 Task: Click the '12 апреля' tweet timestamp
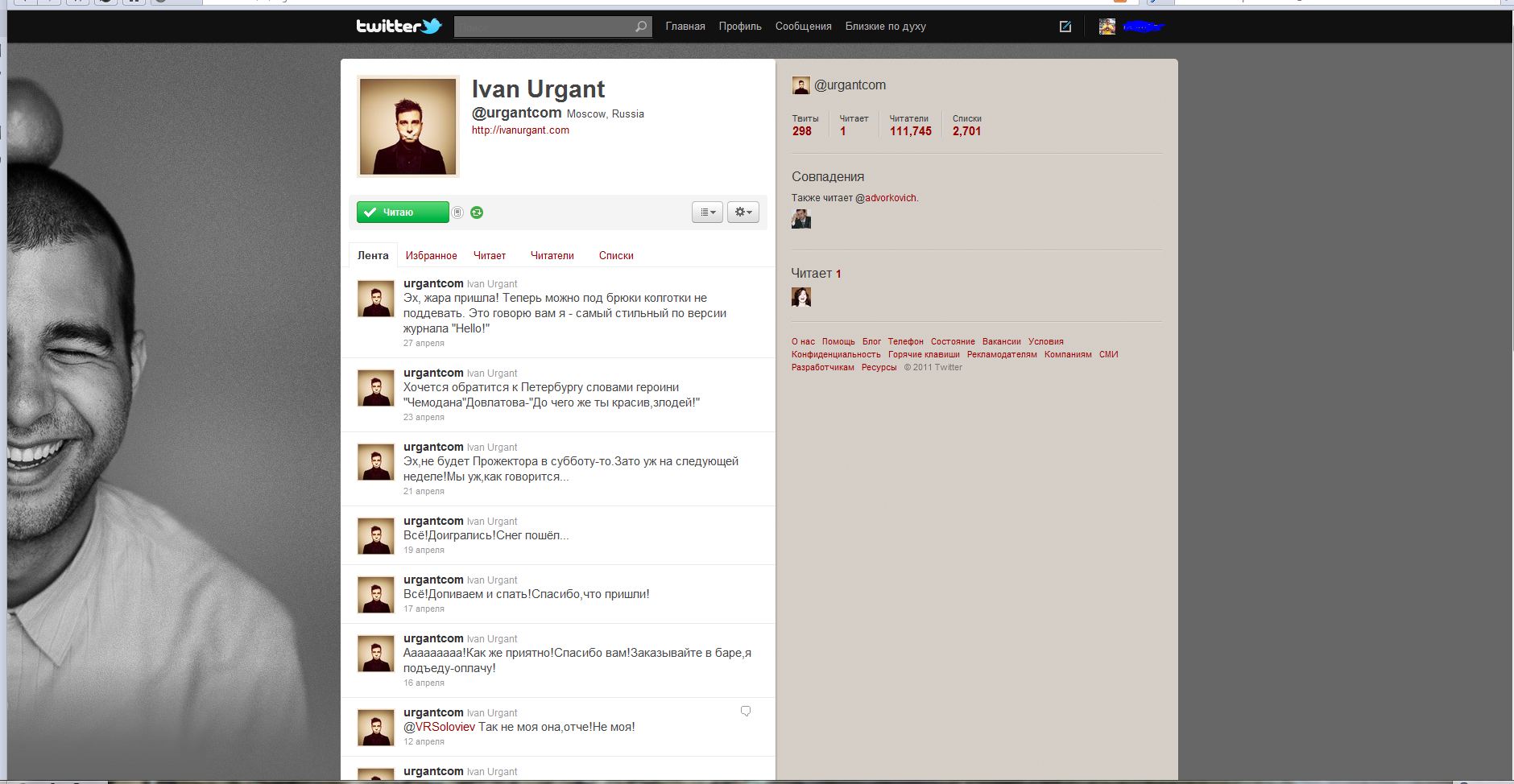pyautogui.click(x=424, y=741)
